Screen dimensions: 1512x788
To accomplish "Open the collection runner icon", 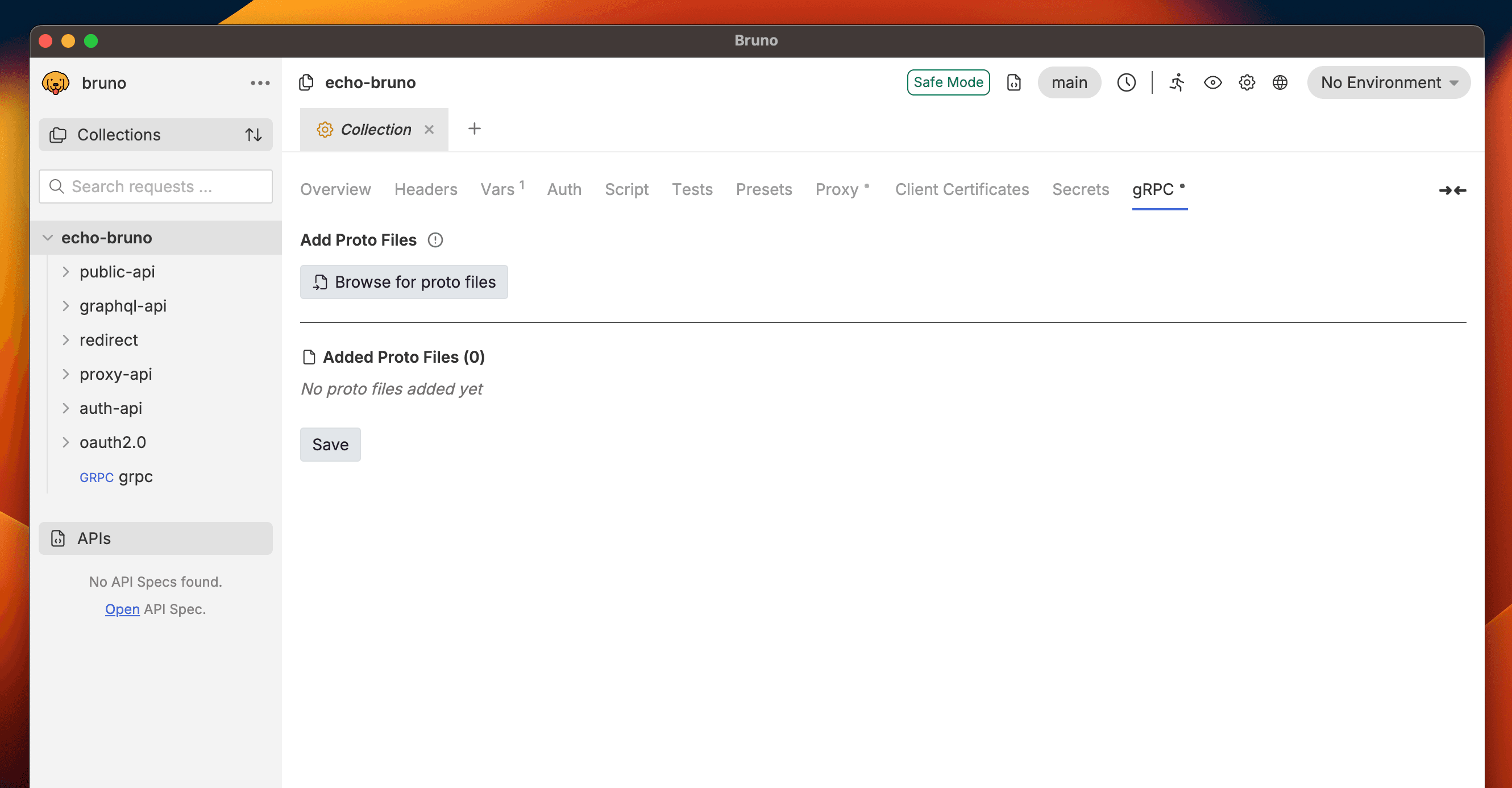I will coord(1176,83).
